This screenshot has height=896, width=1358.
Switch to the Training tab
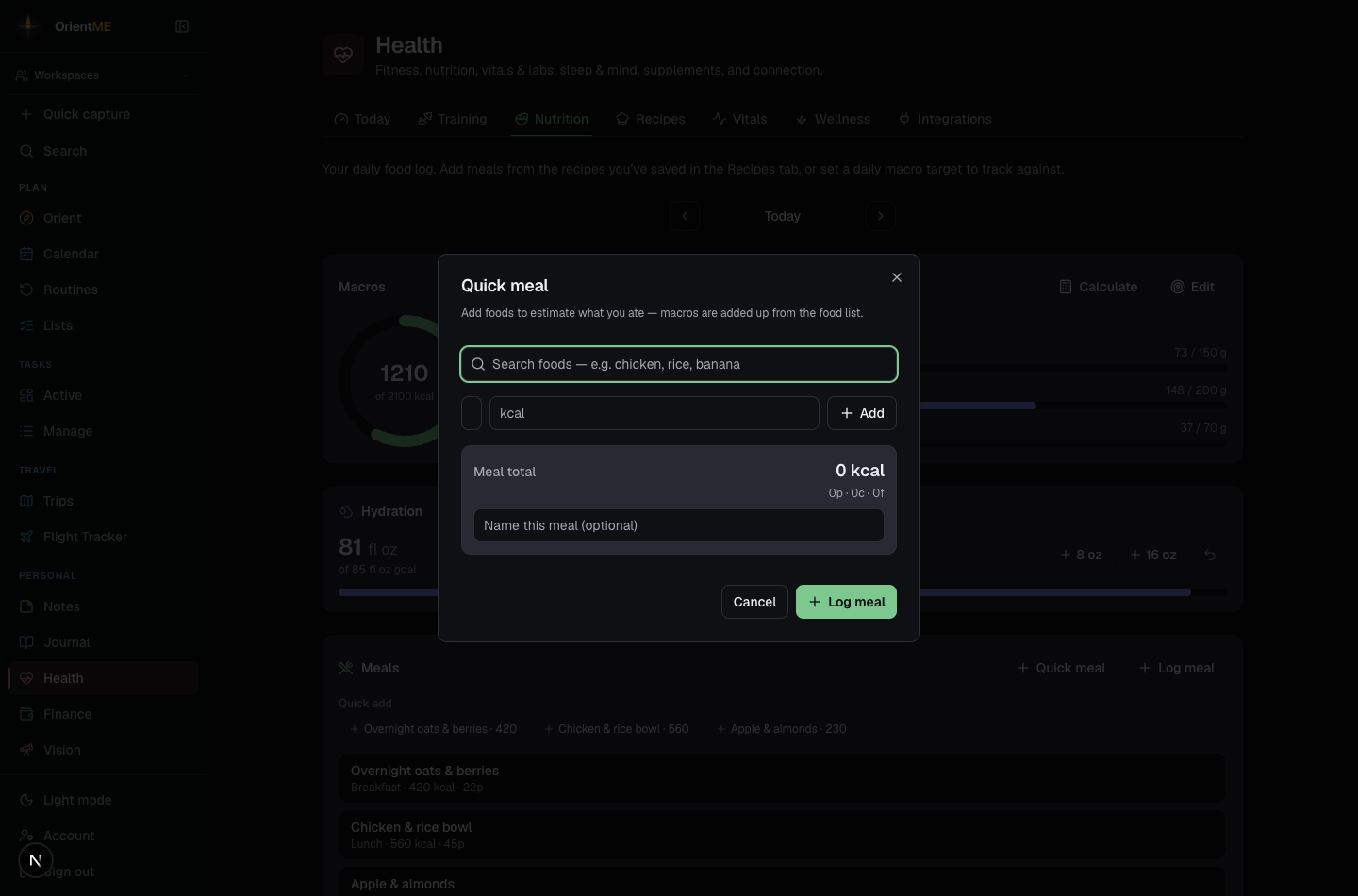click(x=453, y=119)
